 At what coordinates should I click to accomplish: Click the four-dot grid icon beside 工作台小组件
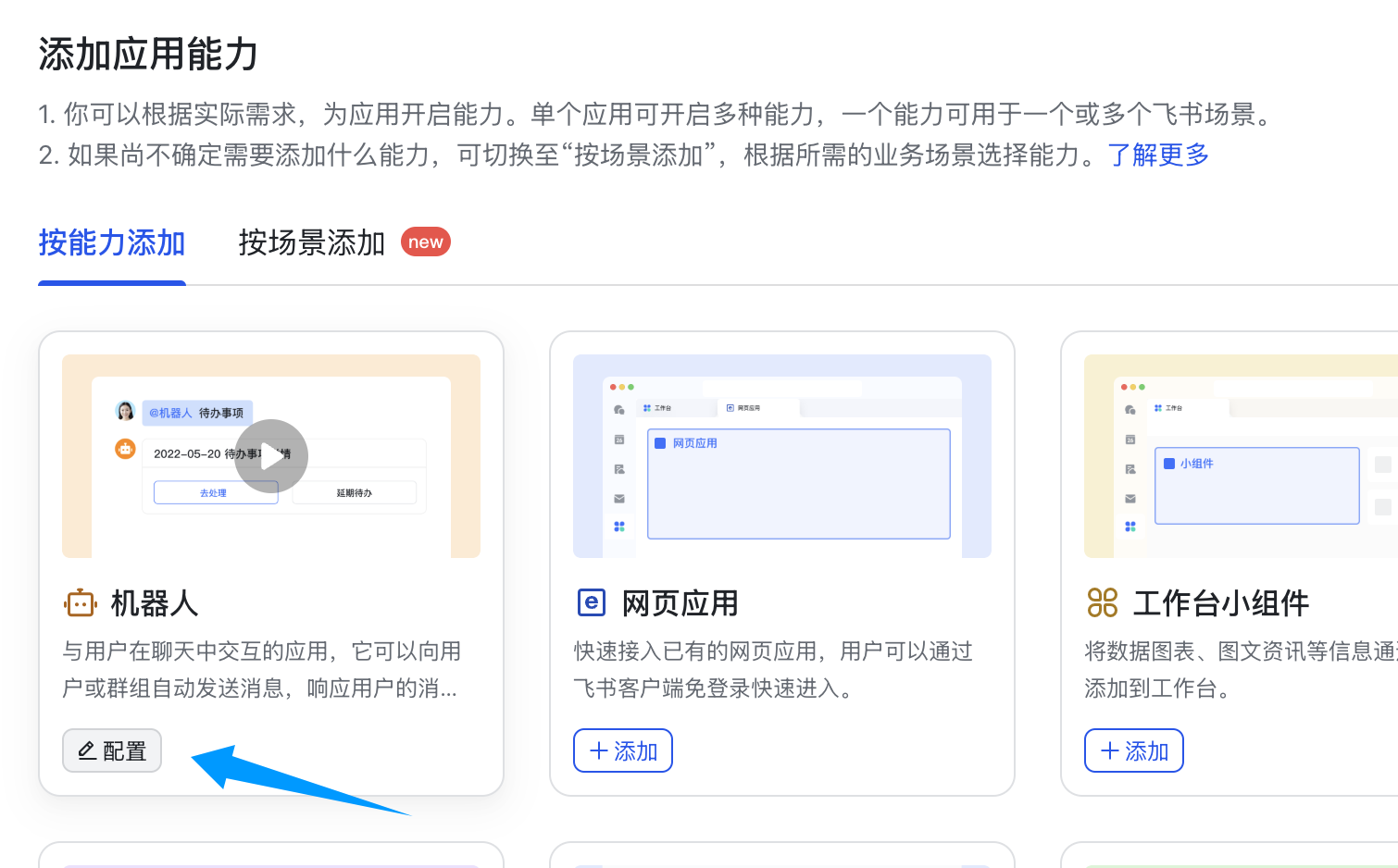click(1102, 602)
